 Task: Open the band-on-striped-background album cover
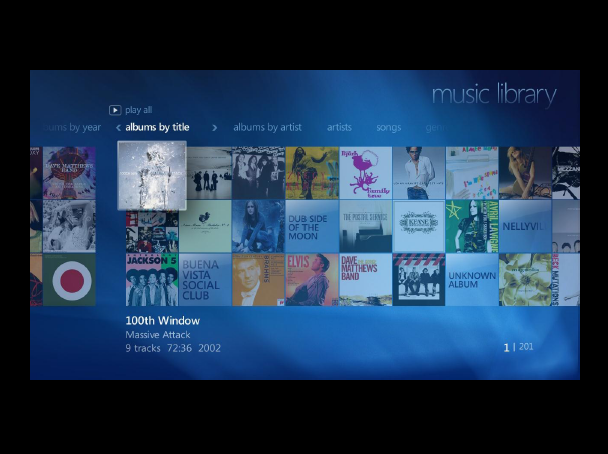tap(419, 280)
